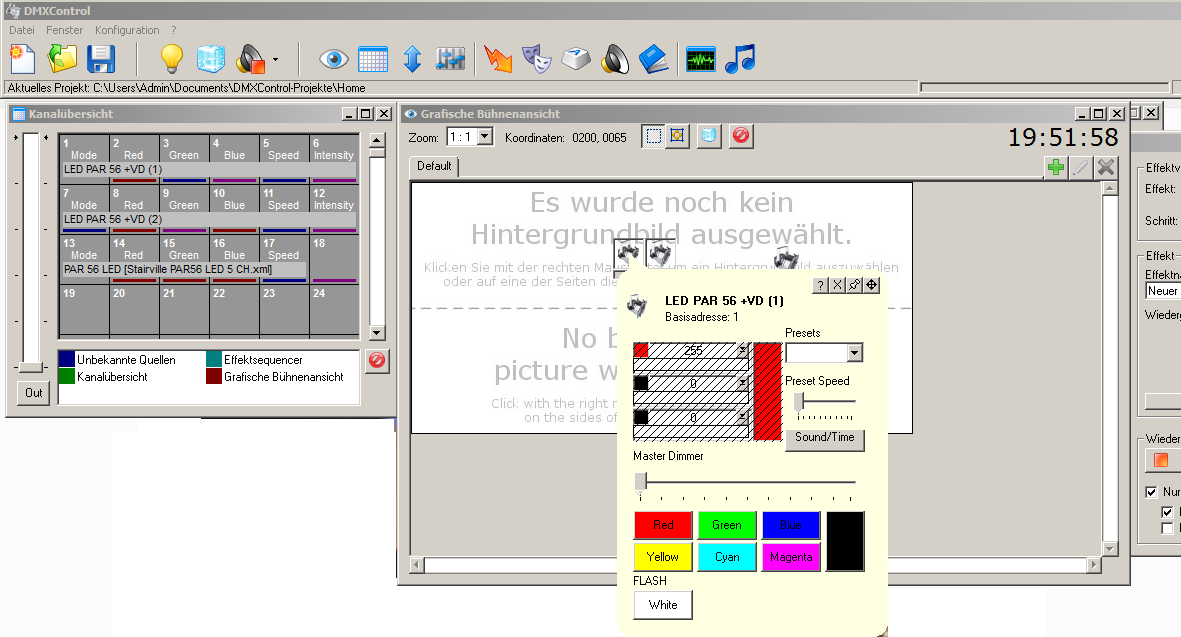Click the mixer faders toolbar icon
Viewport: 1181px width, 637px height.
(452, 59)
